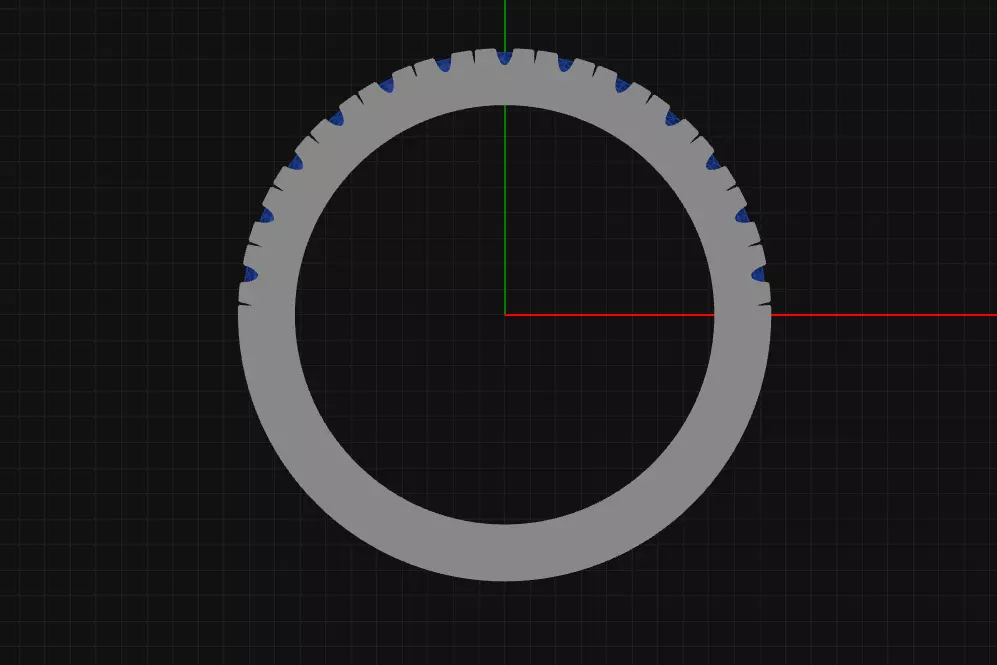Select the gray ring band model

pyautogui.click(x=505, y=552)
